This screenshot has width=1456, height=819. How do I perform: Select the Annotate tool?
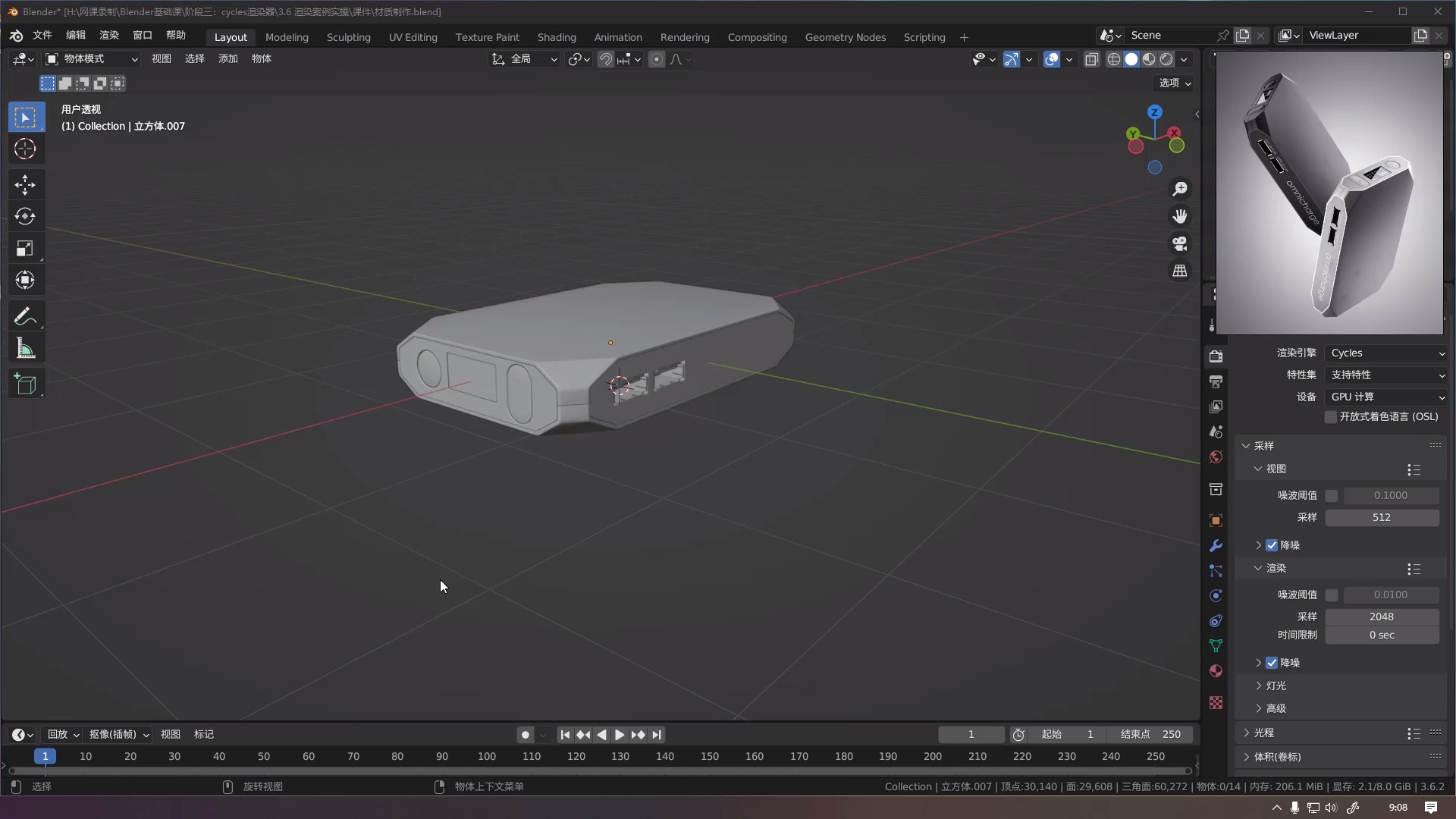click(x=25, y=315)
